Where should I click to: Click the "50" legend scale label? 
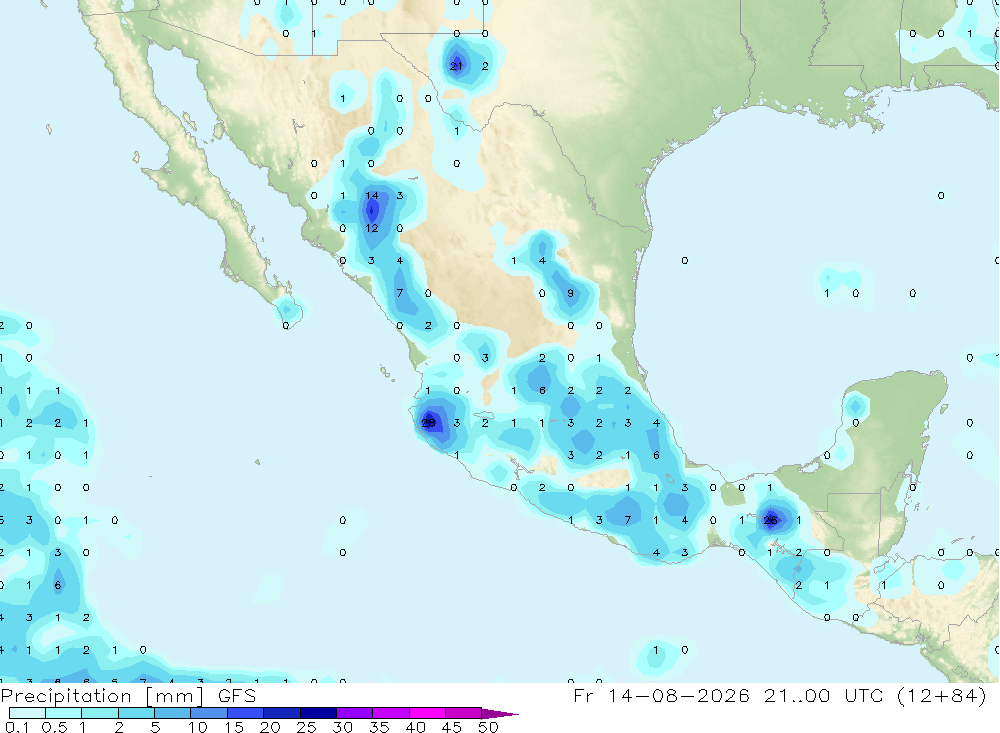pyautogui.click(x=488, y=727)
